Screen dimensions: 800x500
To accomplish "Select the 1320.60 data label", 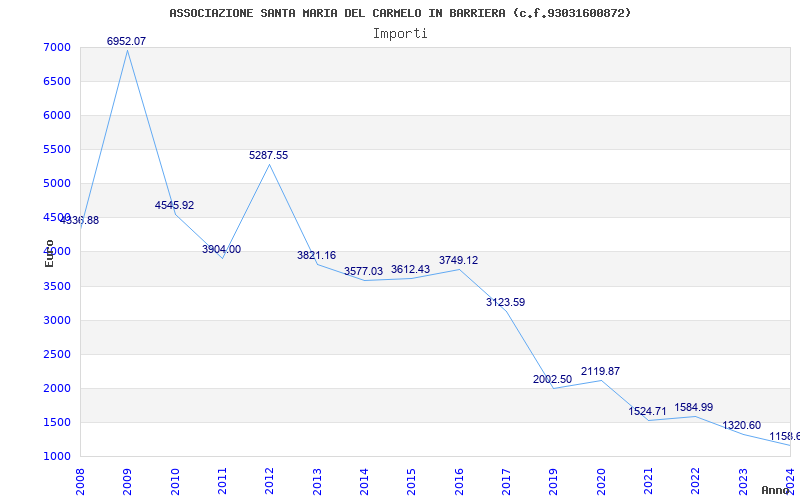I will [742, 426].
